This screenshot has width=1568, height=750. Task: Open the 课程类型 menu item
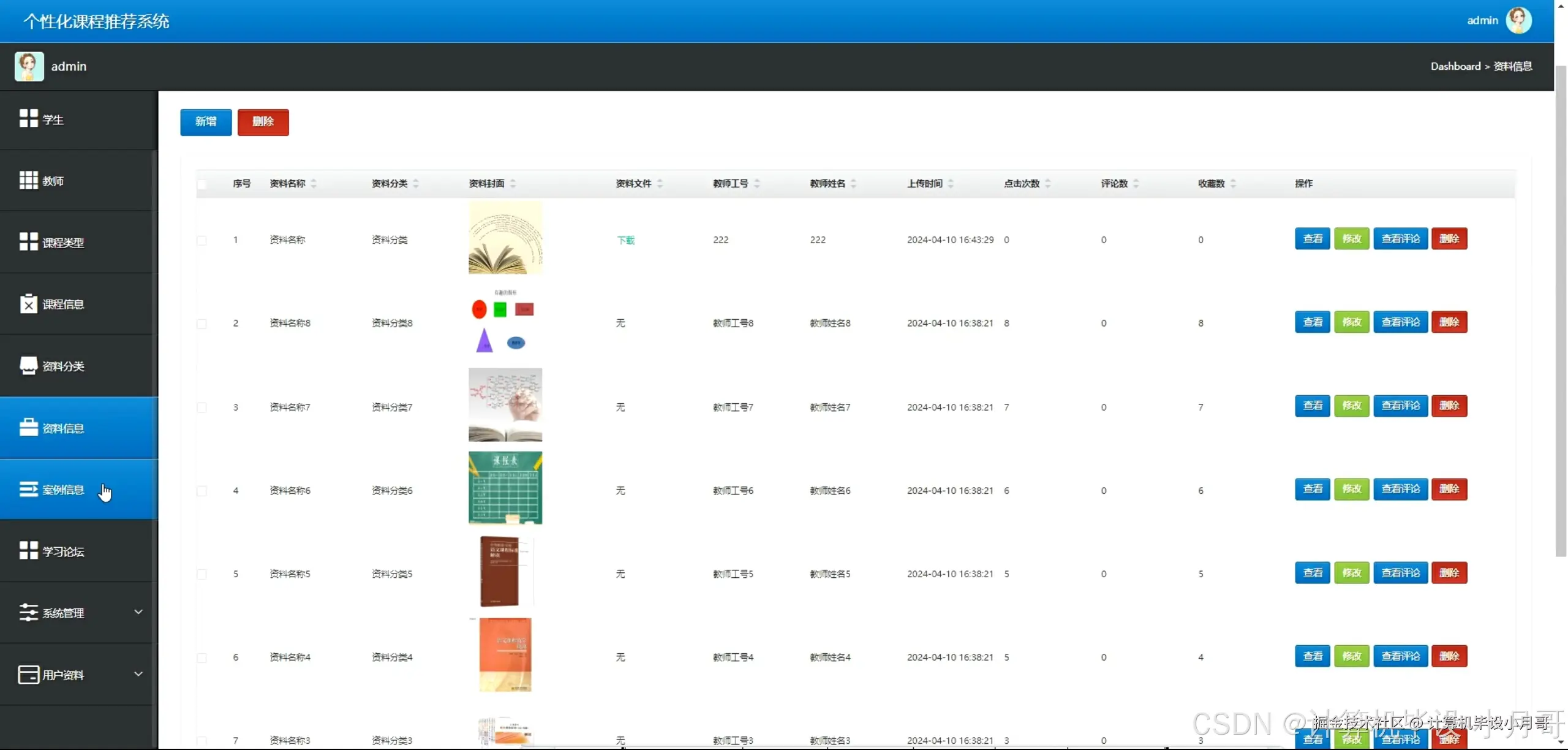tap(62, 243)
